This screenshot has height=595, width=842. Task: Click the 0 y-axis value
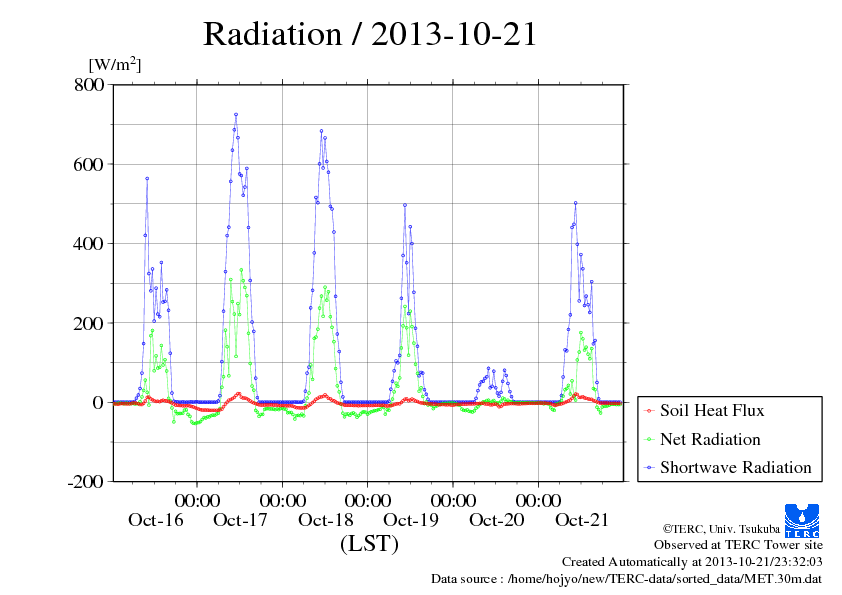pyautogui.click(x=98, y=403)
